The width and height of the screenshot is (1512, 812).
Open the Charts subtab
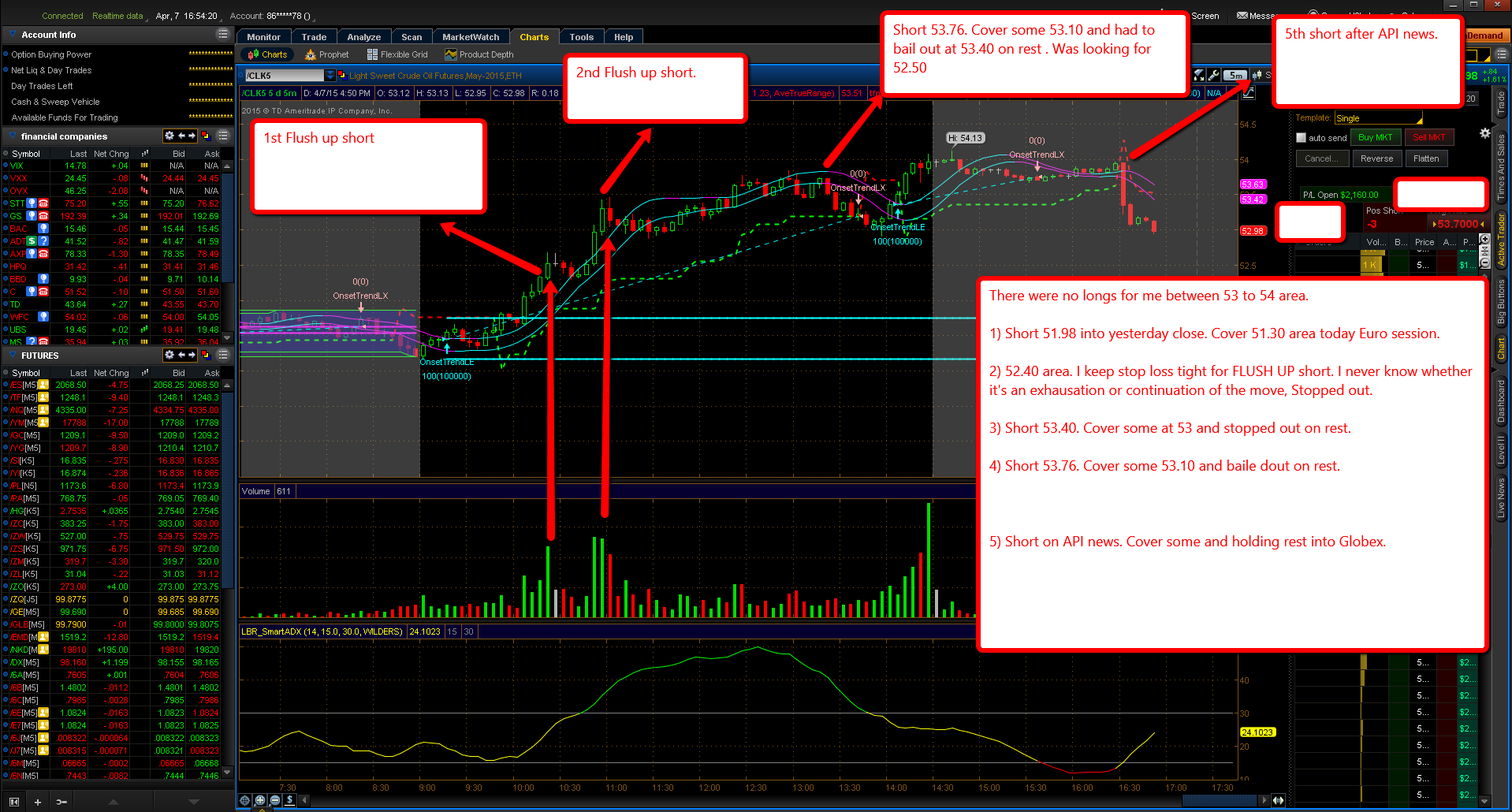(x=268, y=54)
